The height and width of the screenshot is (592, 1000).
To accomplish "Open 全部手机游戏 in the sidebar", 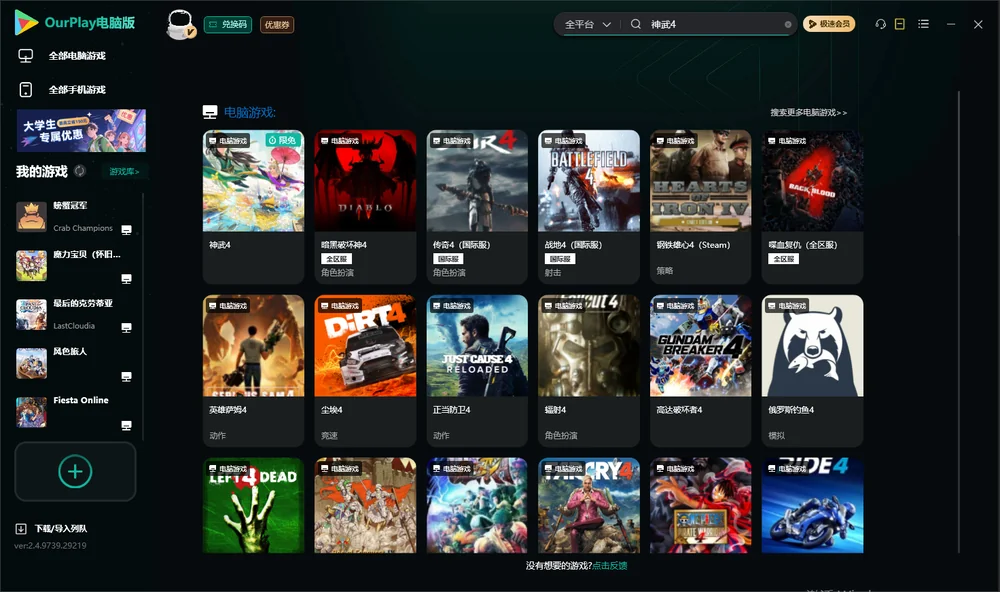I will pos(77,90).
